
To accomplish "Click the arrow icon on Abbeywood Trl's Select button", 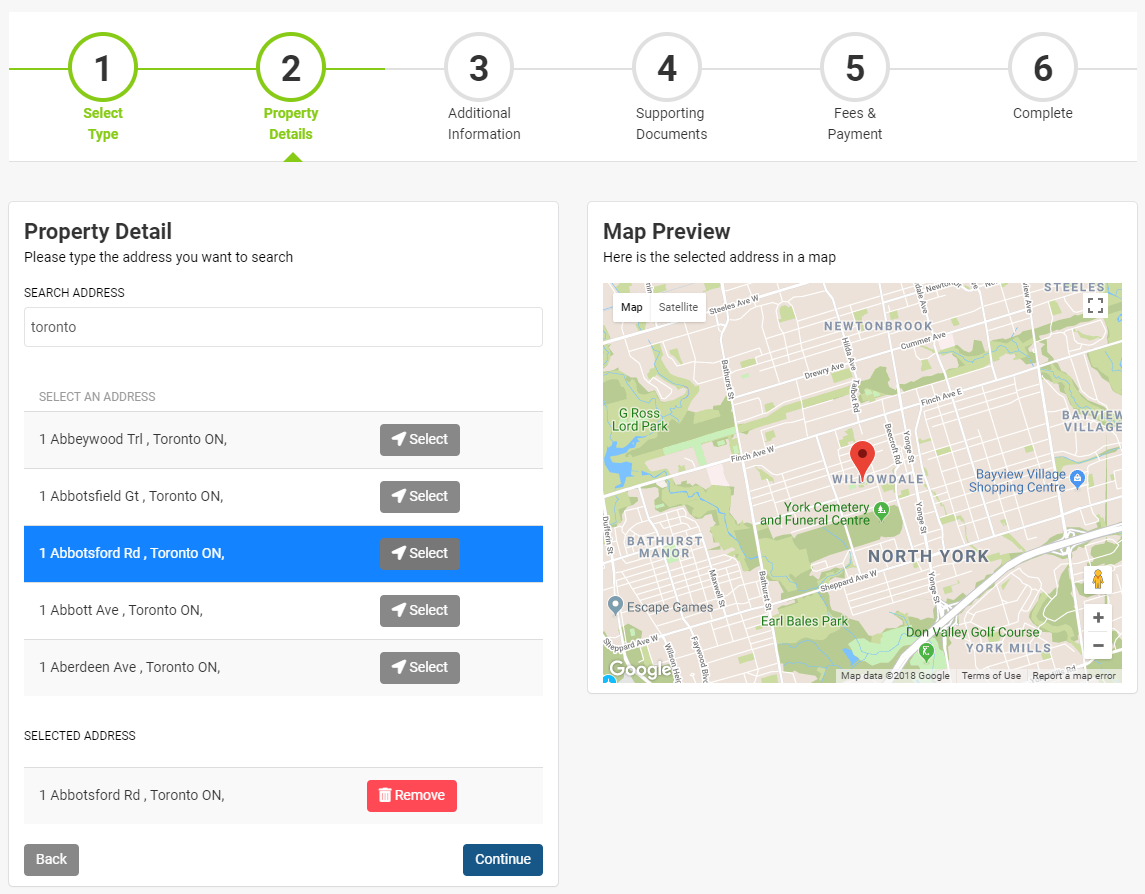I will 398,440.
